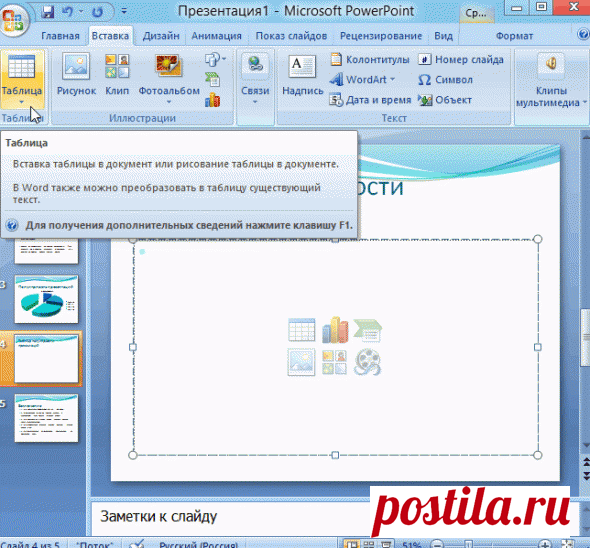
Task: Click the Дата и время button
Action: pos(371,100)
